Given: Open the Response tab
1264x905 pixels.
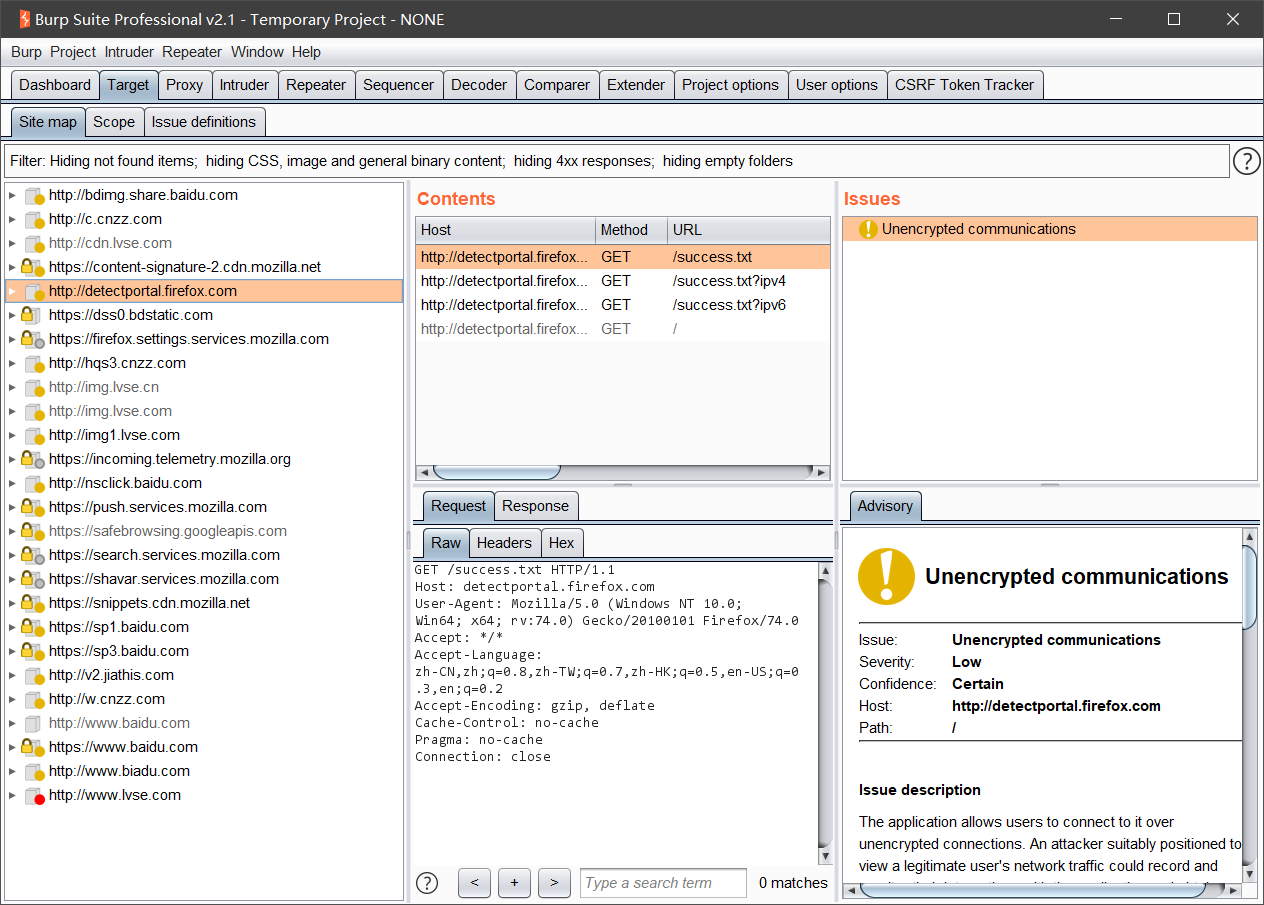Looking at the screenshot, I should 535,506.
